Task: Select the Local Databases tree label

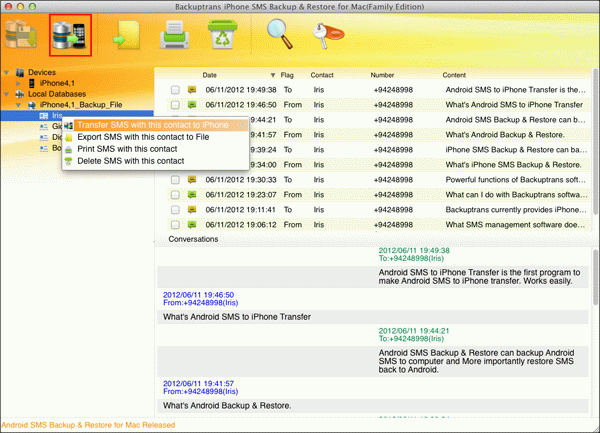Action: tap(57, 94)
